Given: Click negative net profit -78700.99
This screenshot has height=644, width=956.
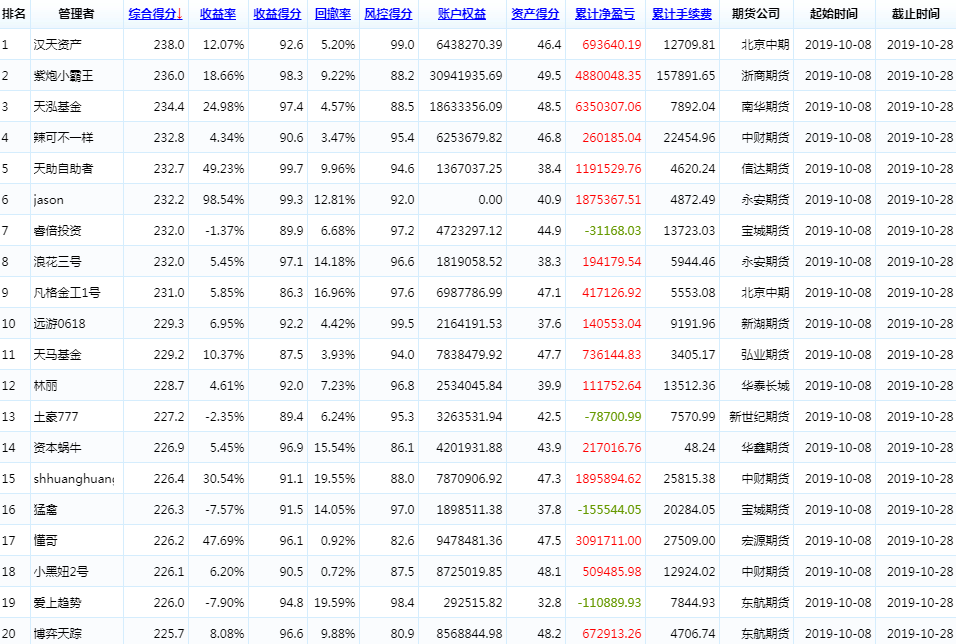Looking at the screenshot, I should click(613, 417).
